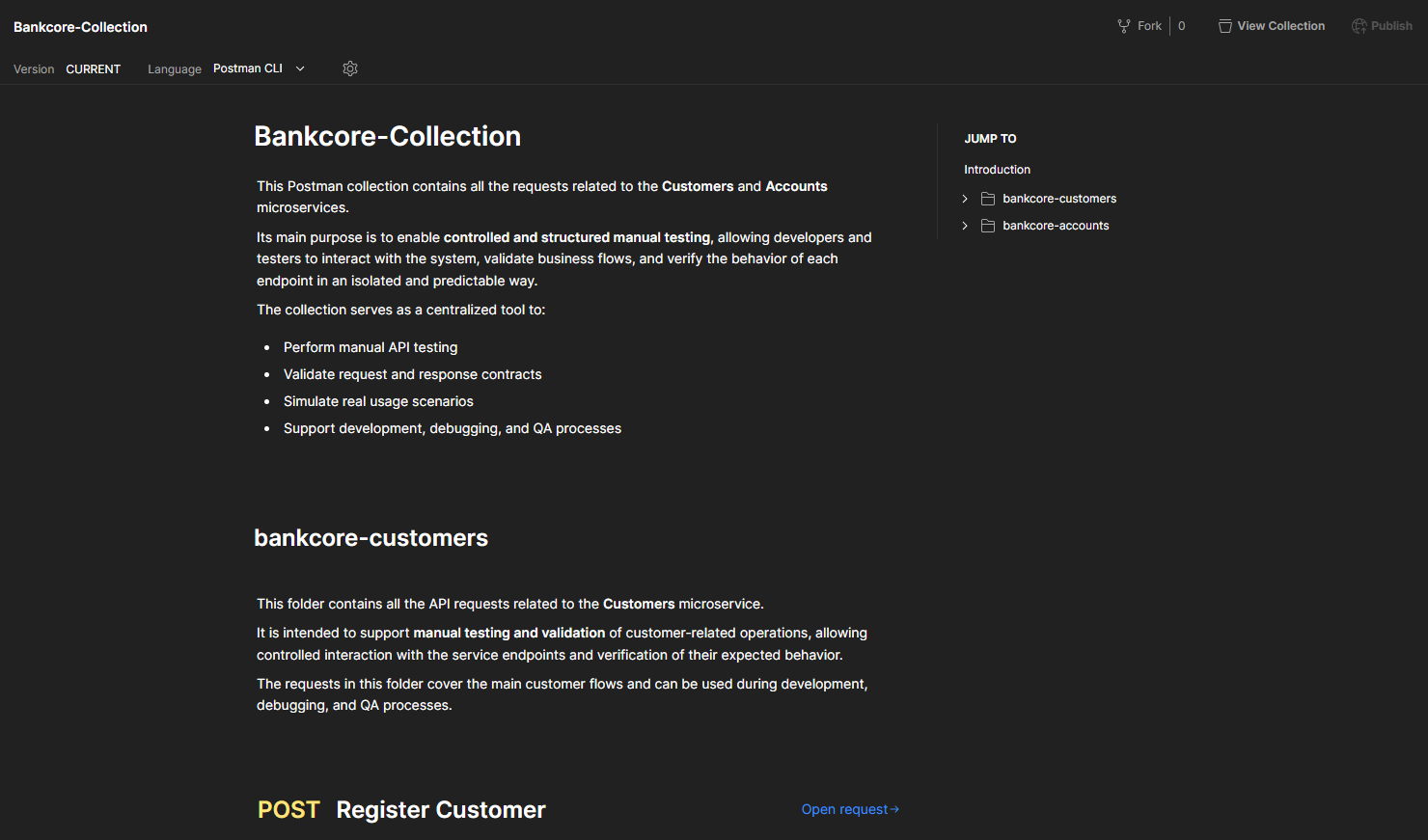Click the View Collection box icon
Viewport: 1428px width, 840px height.
point(1225,25)
